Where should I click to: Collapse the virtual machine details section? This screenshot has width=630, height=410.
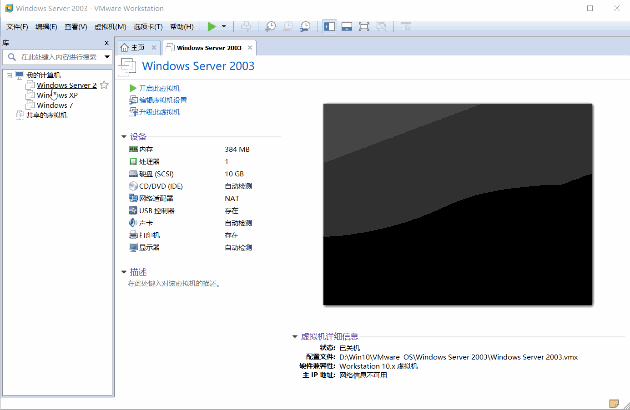[x=295, y=336]
